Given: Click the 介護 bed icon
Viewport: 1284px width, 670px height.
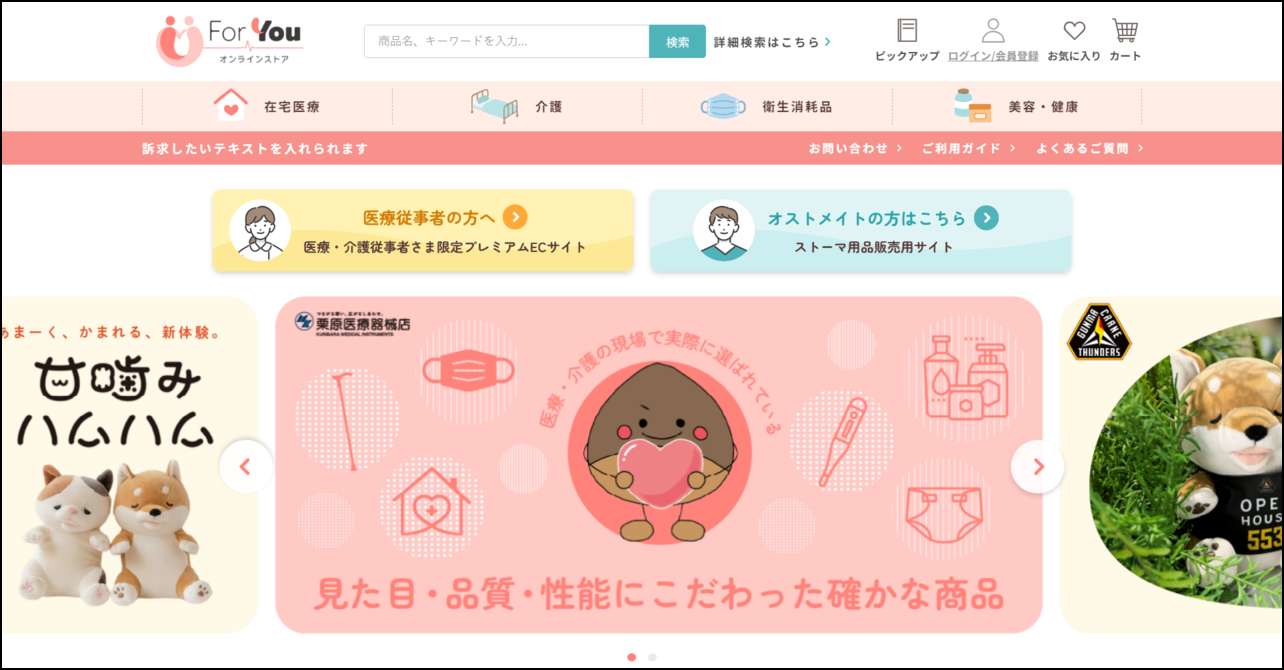Looking at the screenshot, I should click(494, 106).
